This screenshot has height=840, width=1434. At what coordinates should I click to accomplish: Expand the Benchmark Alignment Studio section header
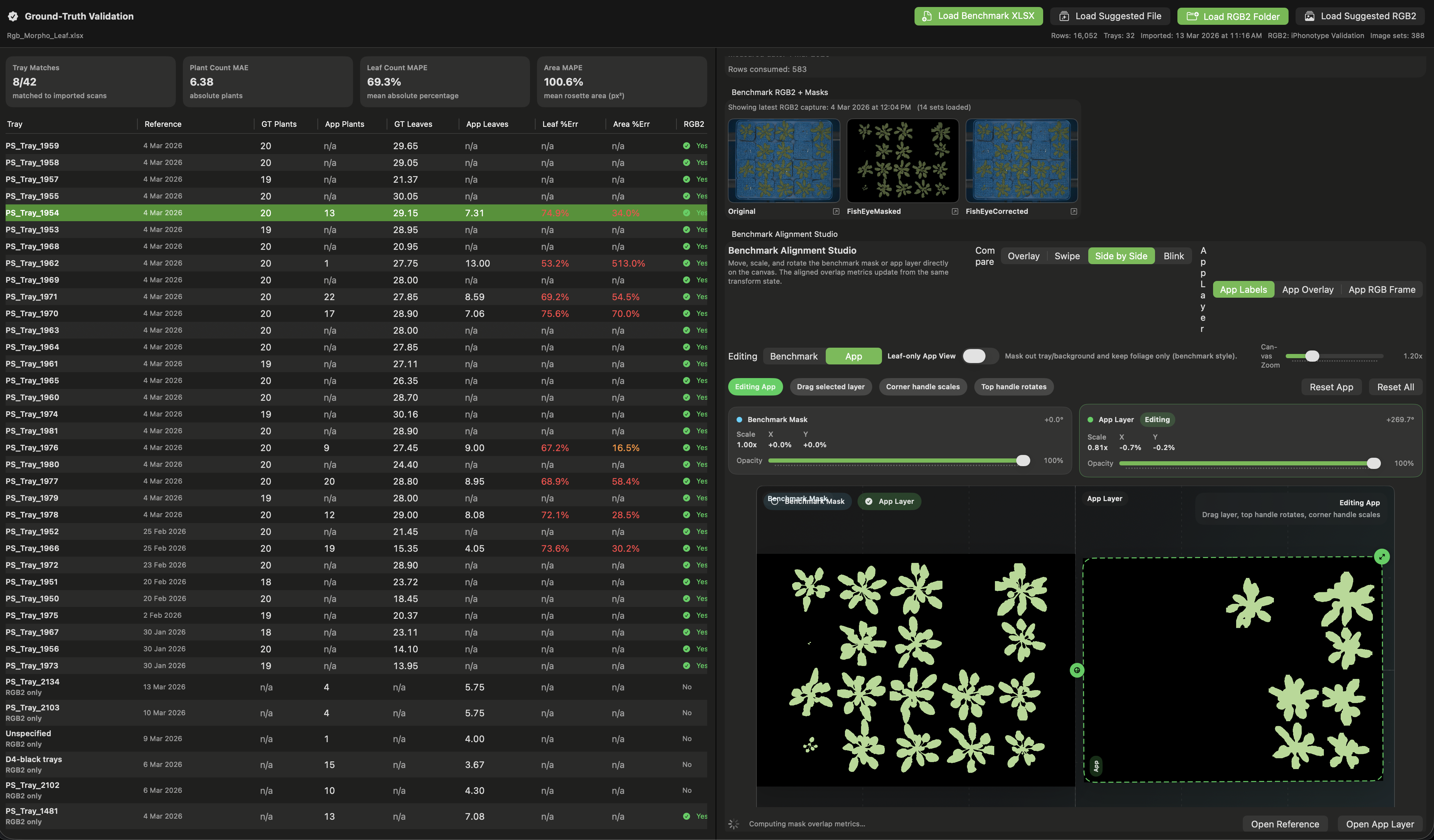click(x=784, y=234)
